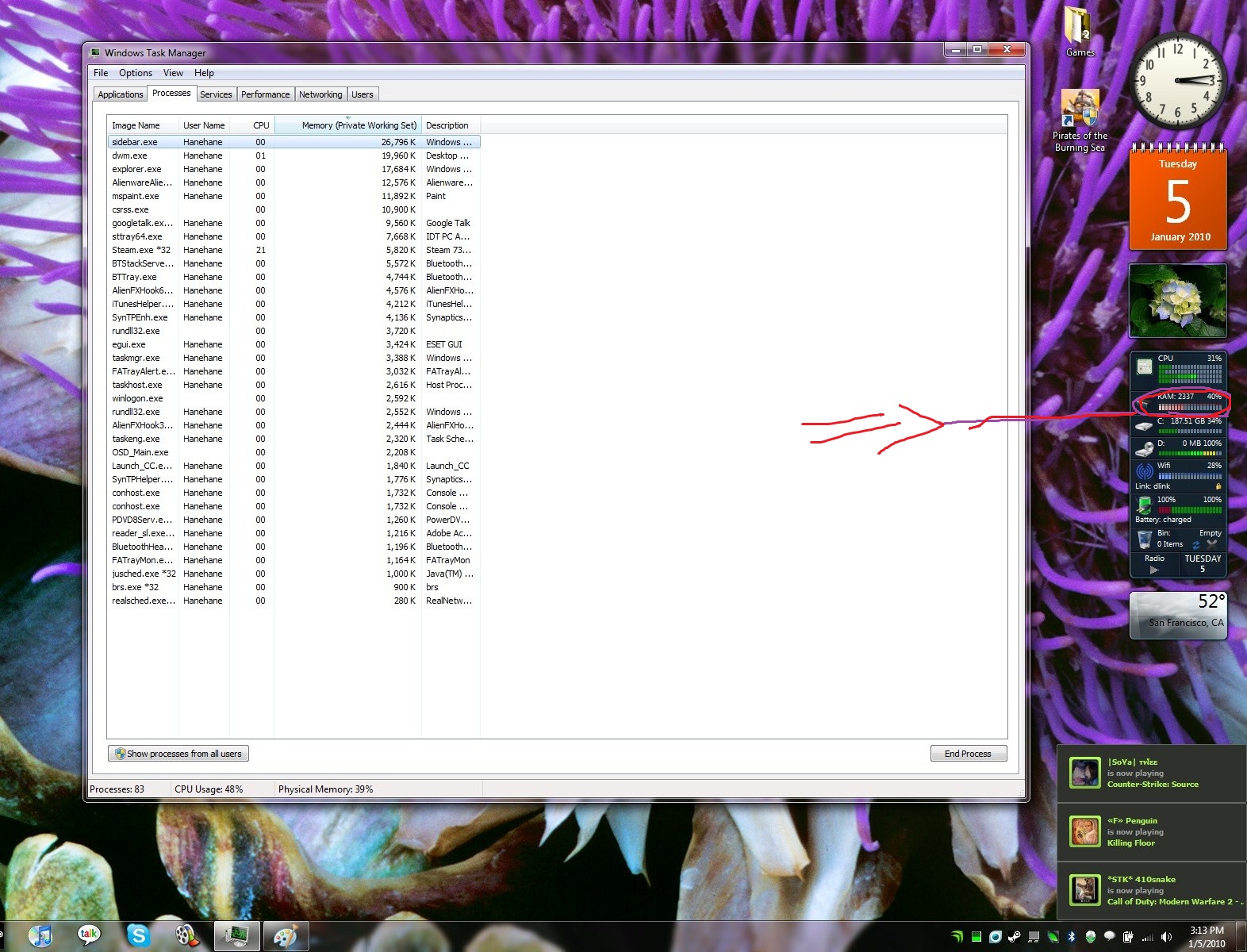Image resolution: width=1247 pixels, height=952 pixels.
Task: Sort by the Description column header
Action: tap(451, 125)
